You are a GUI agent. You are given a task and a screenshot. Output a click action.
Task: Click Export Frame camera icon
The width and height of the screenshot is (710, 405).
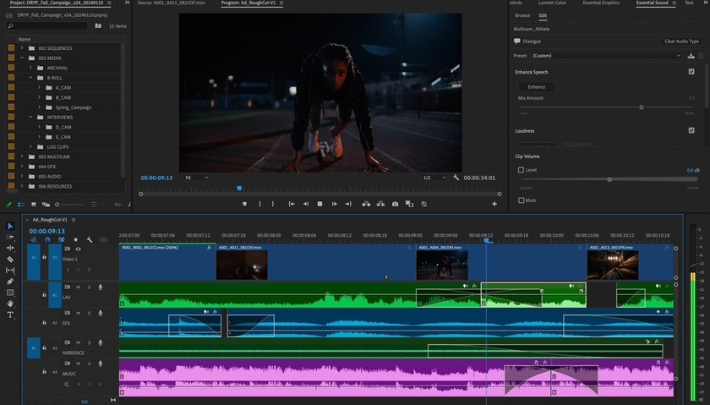(x=395, y=204)
